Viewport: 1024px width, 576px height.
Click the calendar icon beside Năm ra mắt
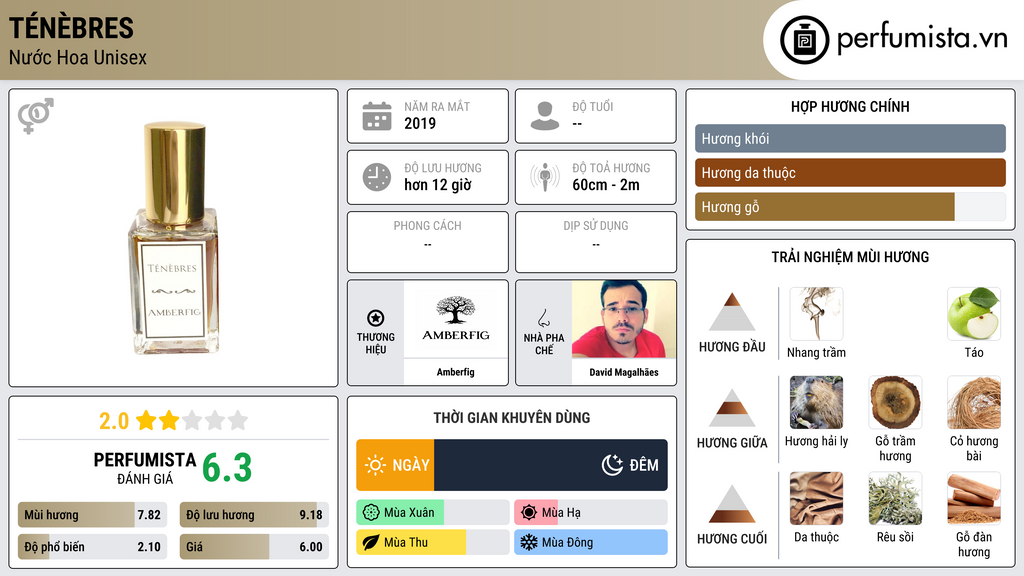(377, 116)
